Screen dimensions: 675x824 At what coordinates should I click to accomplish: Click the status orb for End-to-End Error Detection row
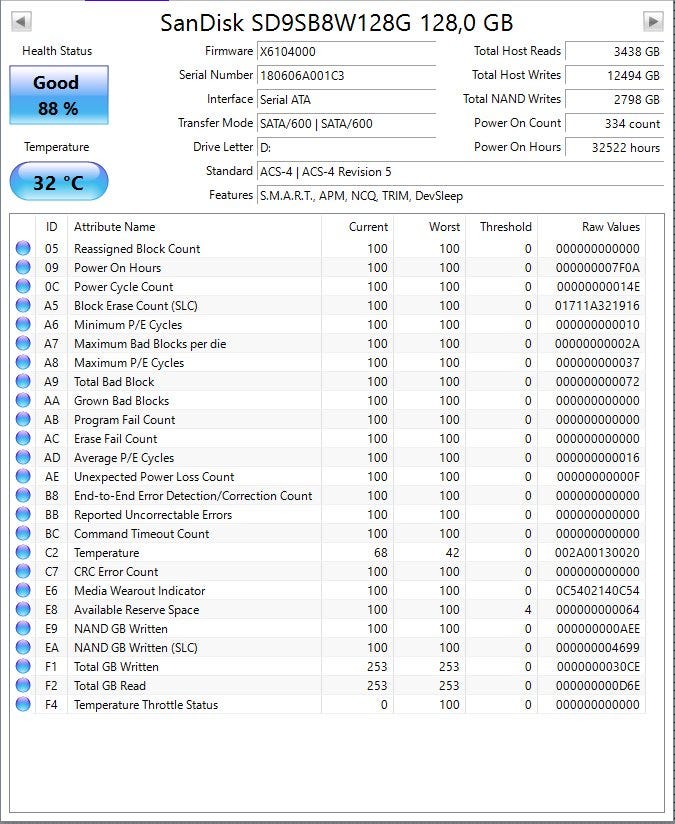point(23,495)
